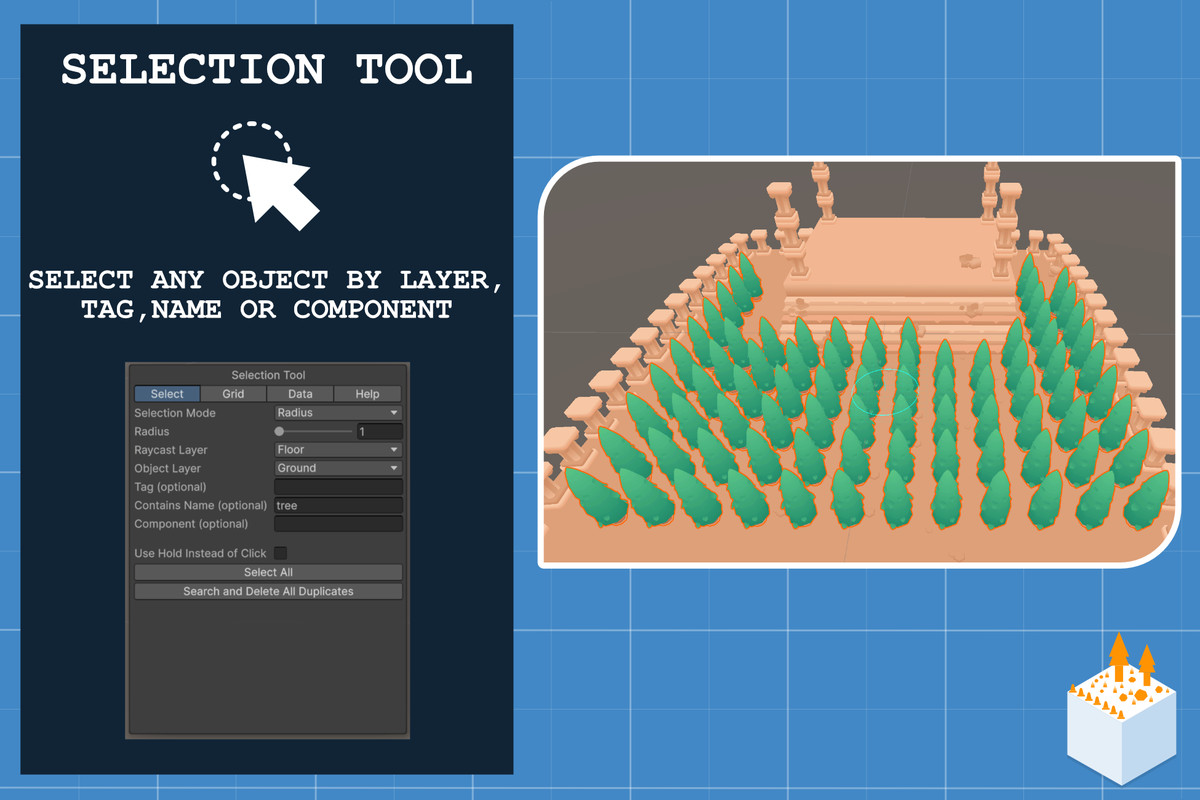Open the Selection Mode dropdown showing Radius
Screen dimensions: 1200x800
coord(337,412)
